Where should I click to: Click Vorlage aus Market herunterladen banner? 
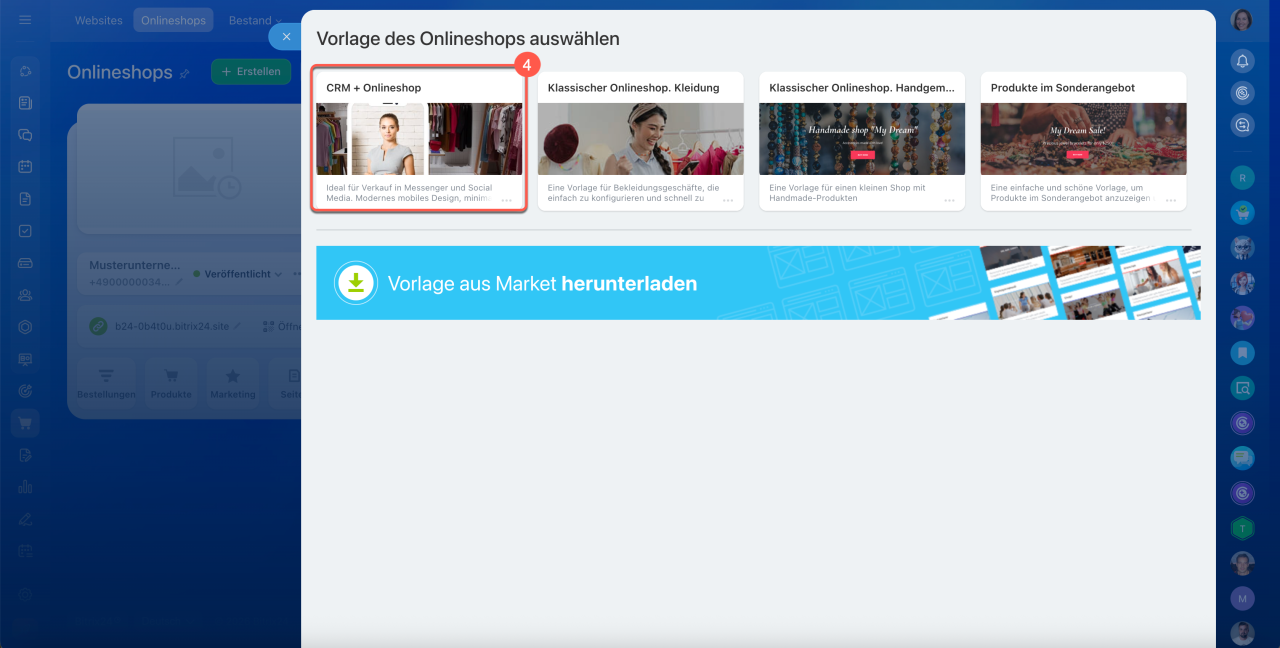click(x=758, y=283)
